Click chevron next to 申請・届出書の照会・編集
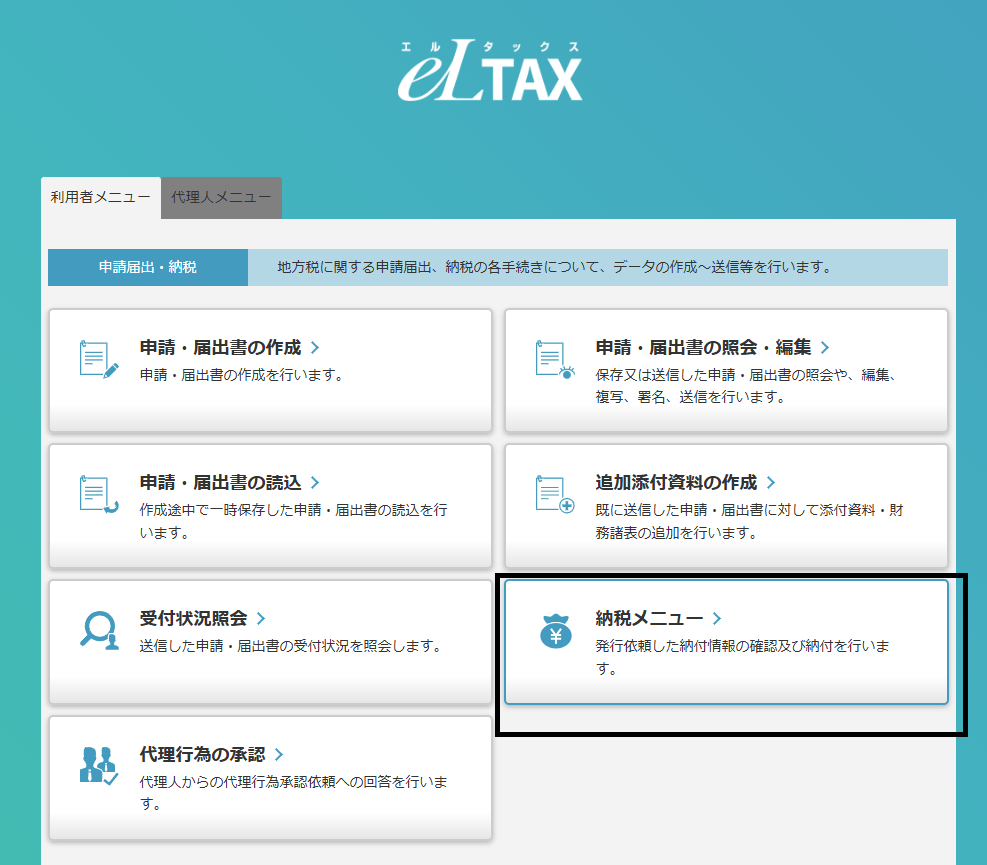987x865 pixels. point(825,348)
